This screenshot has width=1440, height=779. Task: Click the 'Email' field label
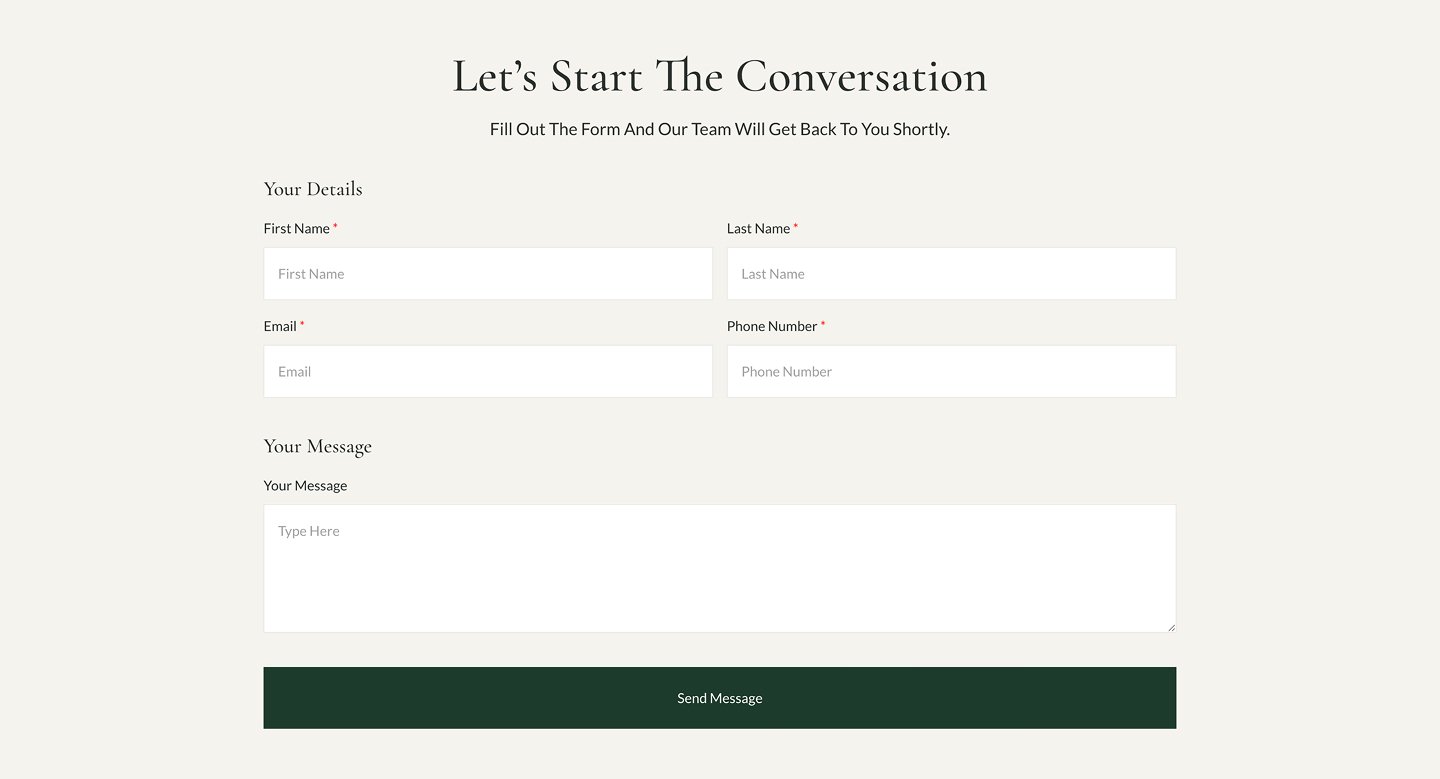(280, 327)
